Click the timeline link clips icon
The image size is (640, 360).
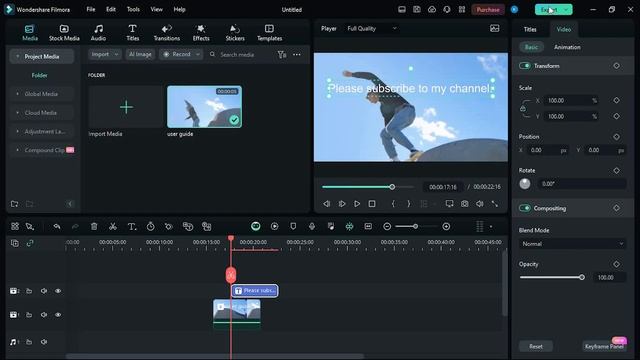(30, 243)
